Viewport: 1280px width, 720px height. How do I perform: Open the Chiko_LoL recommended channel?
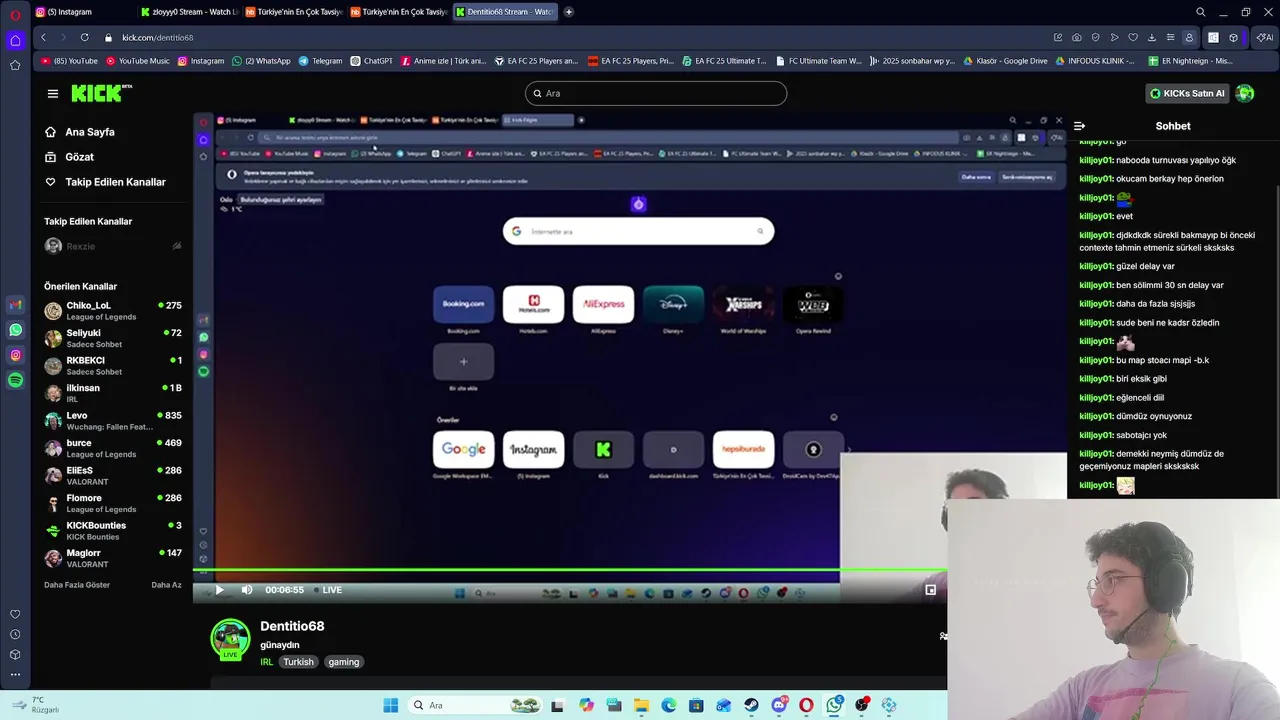[x=113, y=311]
